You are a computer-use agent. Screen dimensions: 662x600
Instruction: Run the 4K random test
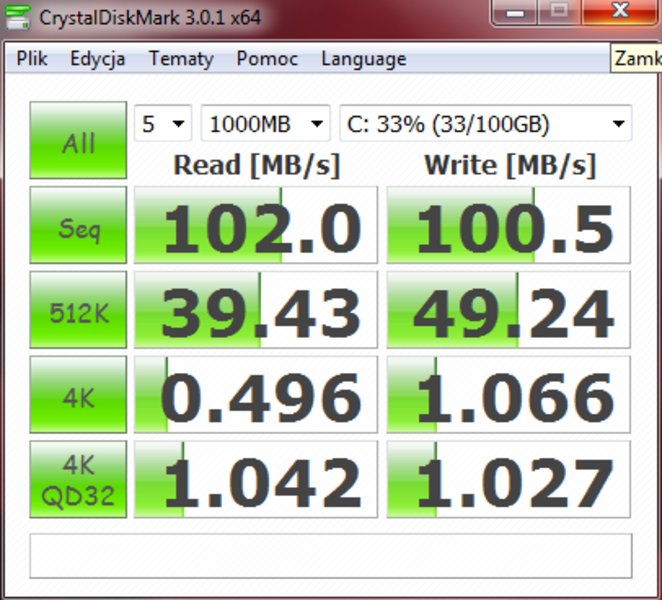click(x=78, y=396)
